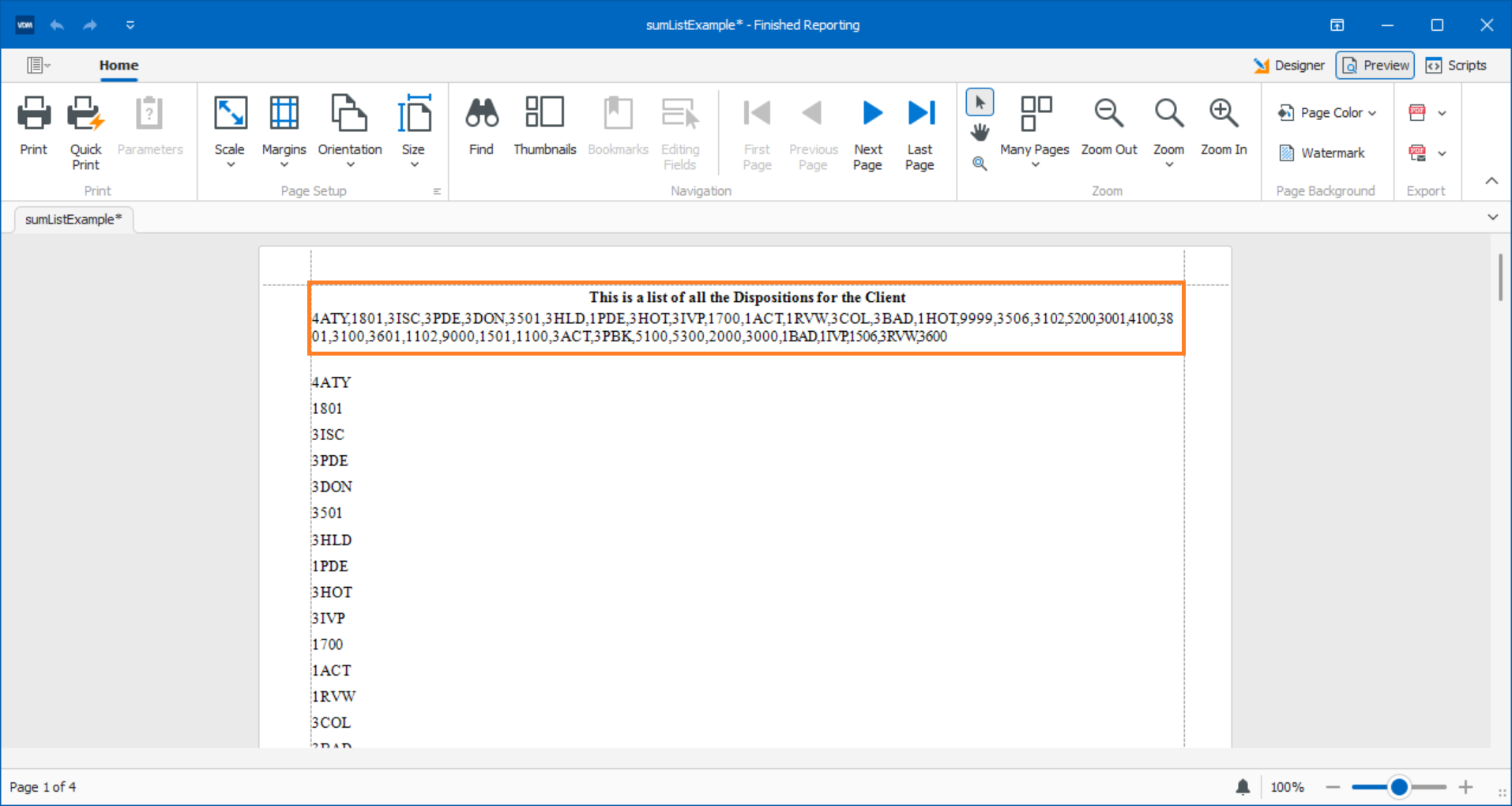Click the Export to PDF icon
This screenshot has height=806, width=1512.
tap(1417, 113)
